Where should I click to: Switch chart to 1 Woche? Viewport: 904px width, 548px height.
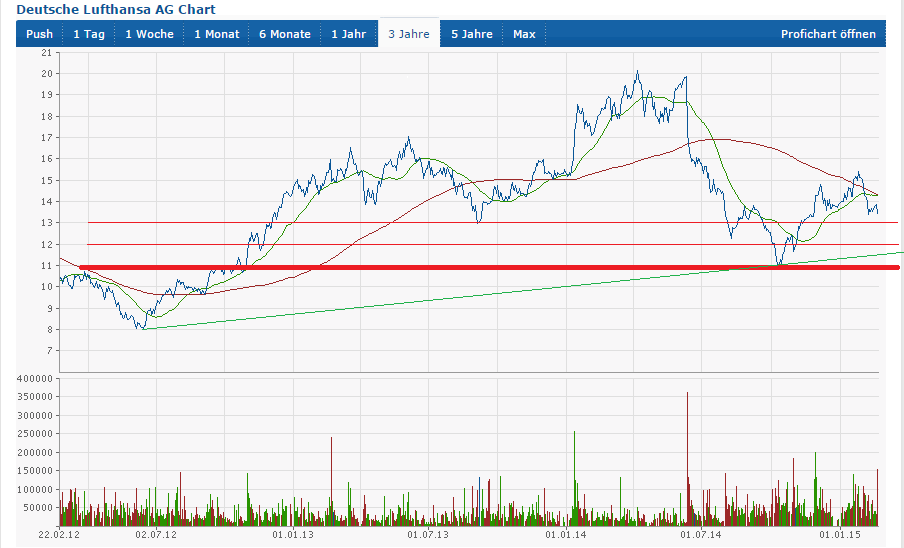pyautogui.click(x=149, y=34)
